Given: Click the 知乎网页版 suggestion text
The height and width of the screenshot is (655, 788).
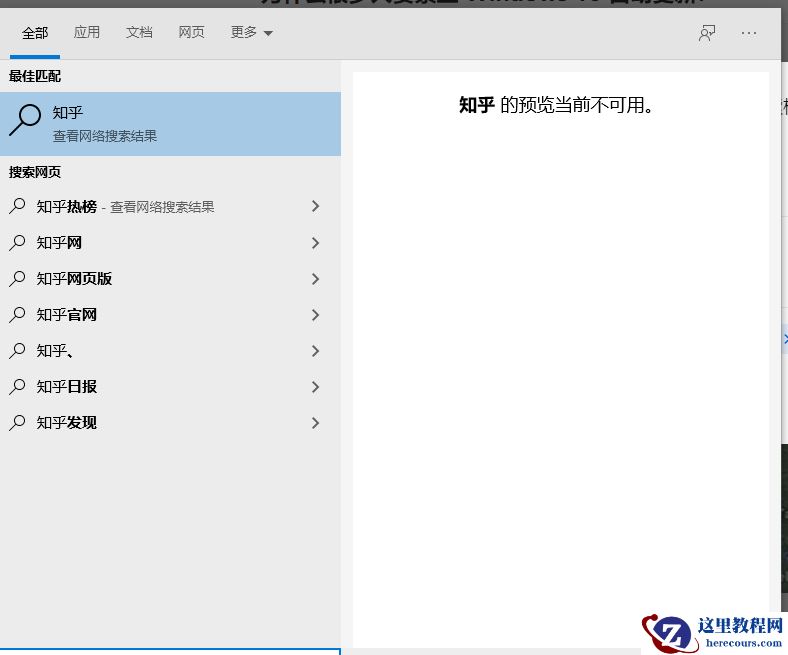Looking at the screenshot, I should [x=74, y=279].
